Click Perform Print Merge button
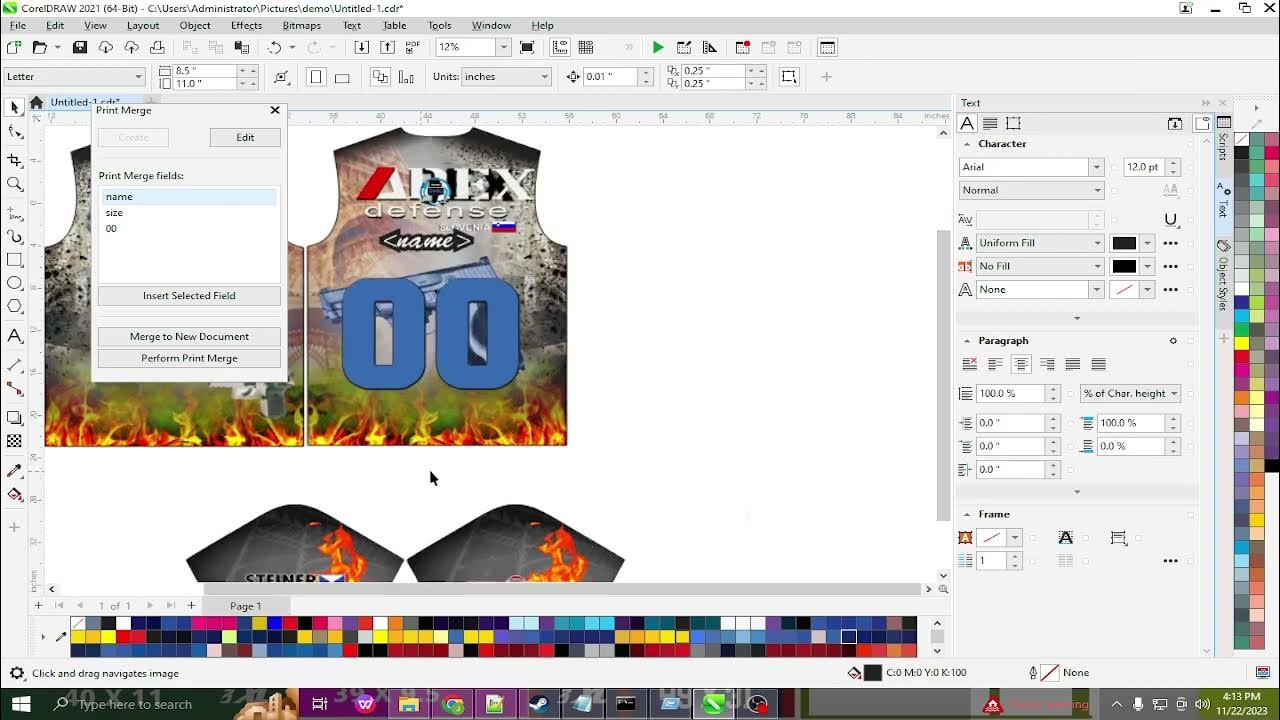Viewport: 1280px width, 720px height. tap(189, 358)
